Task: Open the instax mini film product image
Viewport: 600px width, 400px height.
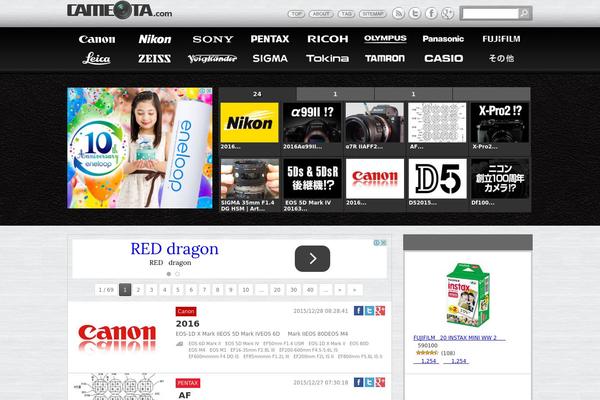Action: pyautogui.click(x=468, y=294)
